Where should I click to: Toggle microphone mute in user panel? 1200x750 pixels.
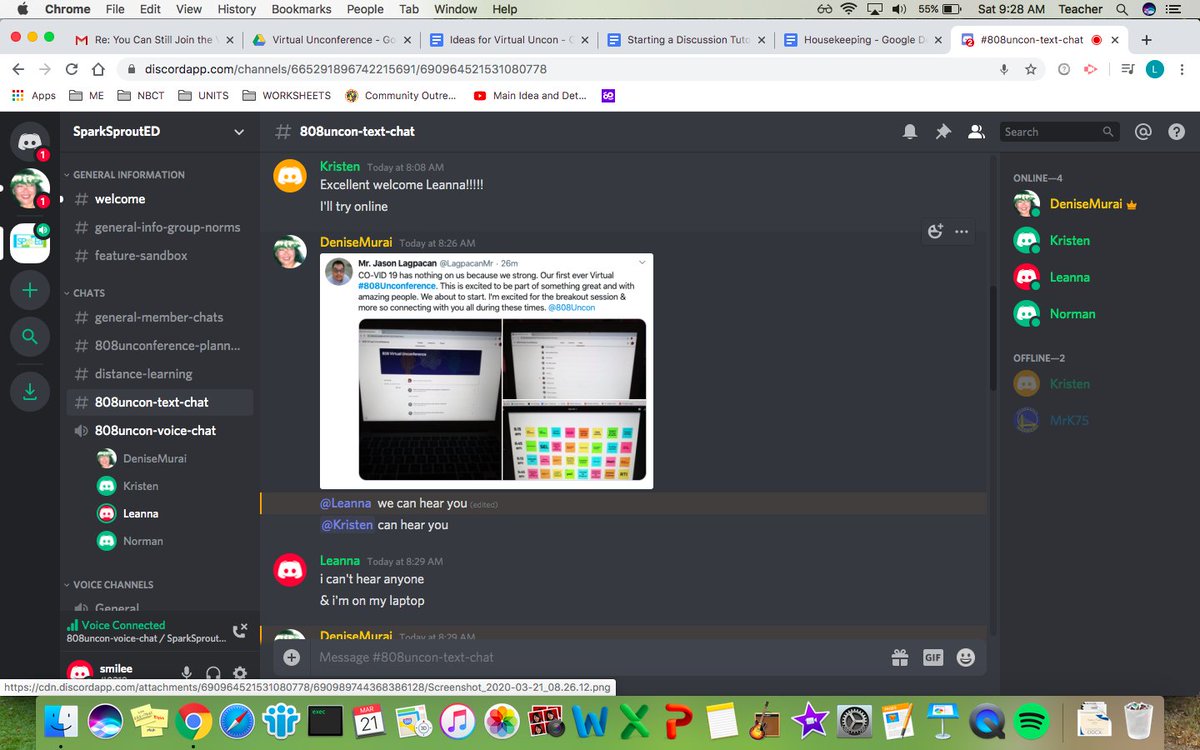coord(186,674)
